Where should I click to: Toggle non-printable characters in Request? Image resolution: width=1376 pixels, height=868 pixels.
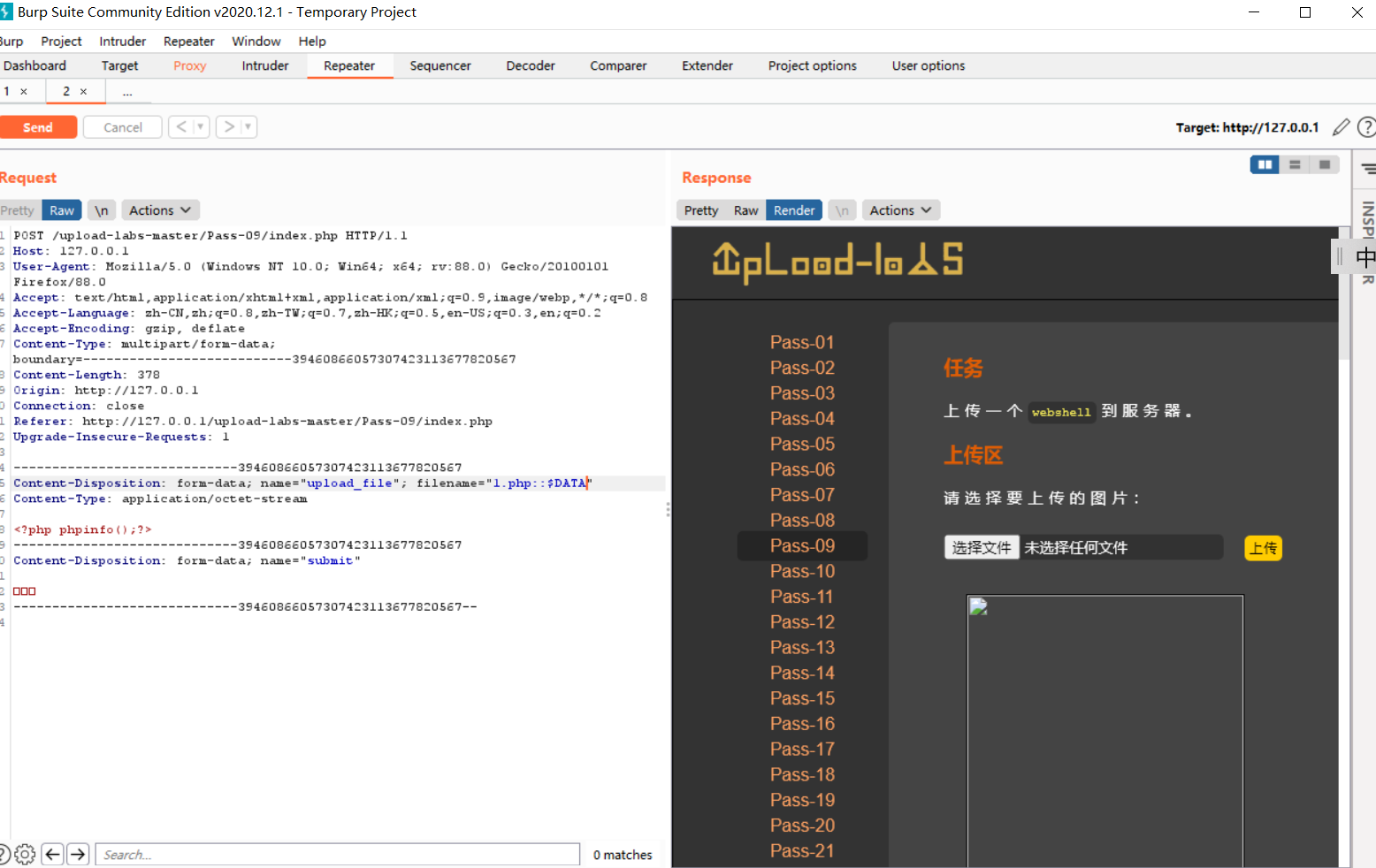coord(102,210)
